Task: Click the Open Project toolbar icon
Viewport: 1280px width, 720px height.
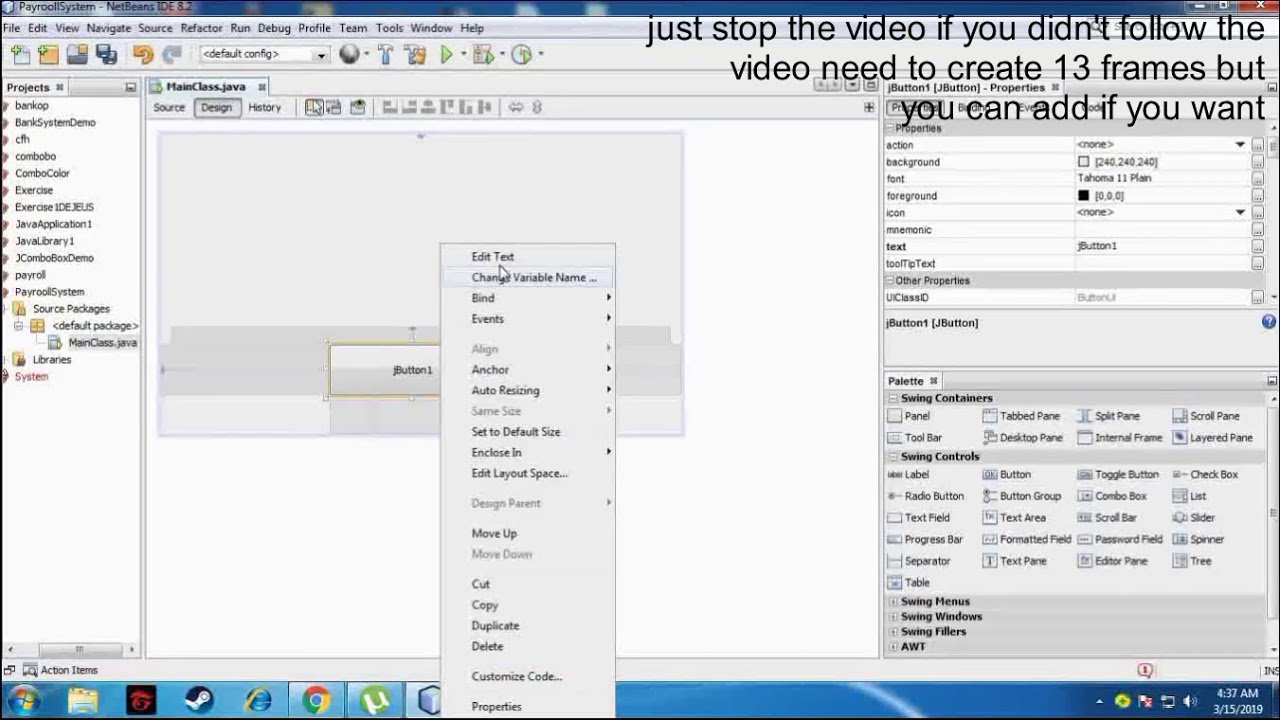Action: [x=76, y=55]
